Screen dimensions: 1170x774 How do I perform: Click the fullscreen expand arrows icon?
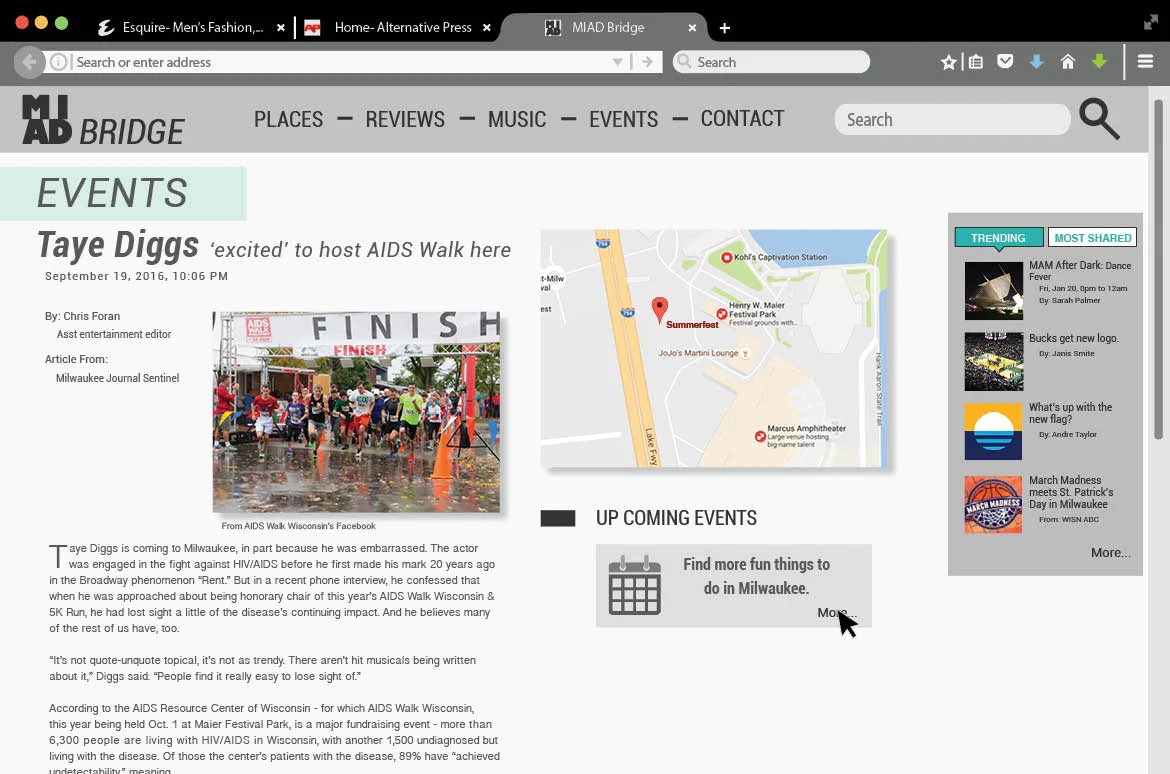1151,22
